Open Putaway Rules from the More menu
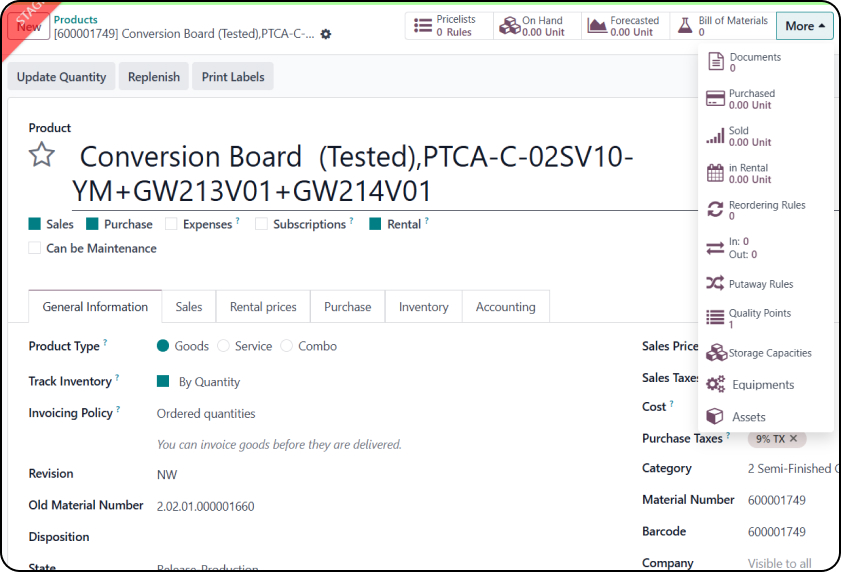The width and height of the screenshot is (841, 572). [760, 284]
